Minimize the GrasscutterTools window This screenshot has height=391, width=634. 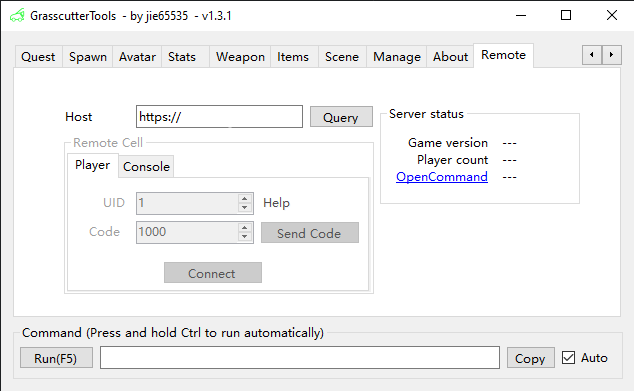[x=521, y=16]
